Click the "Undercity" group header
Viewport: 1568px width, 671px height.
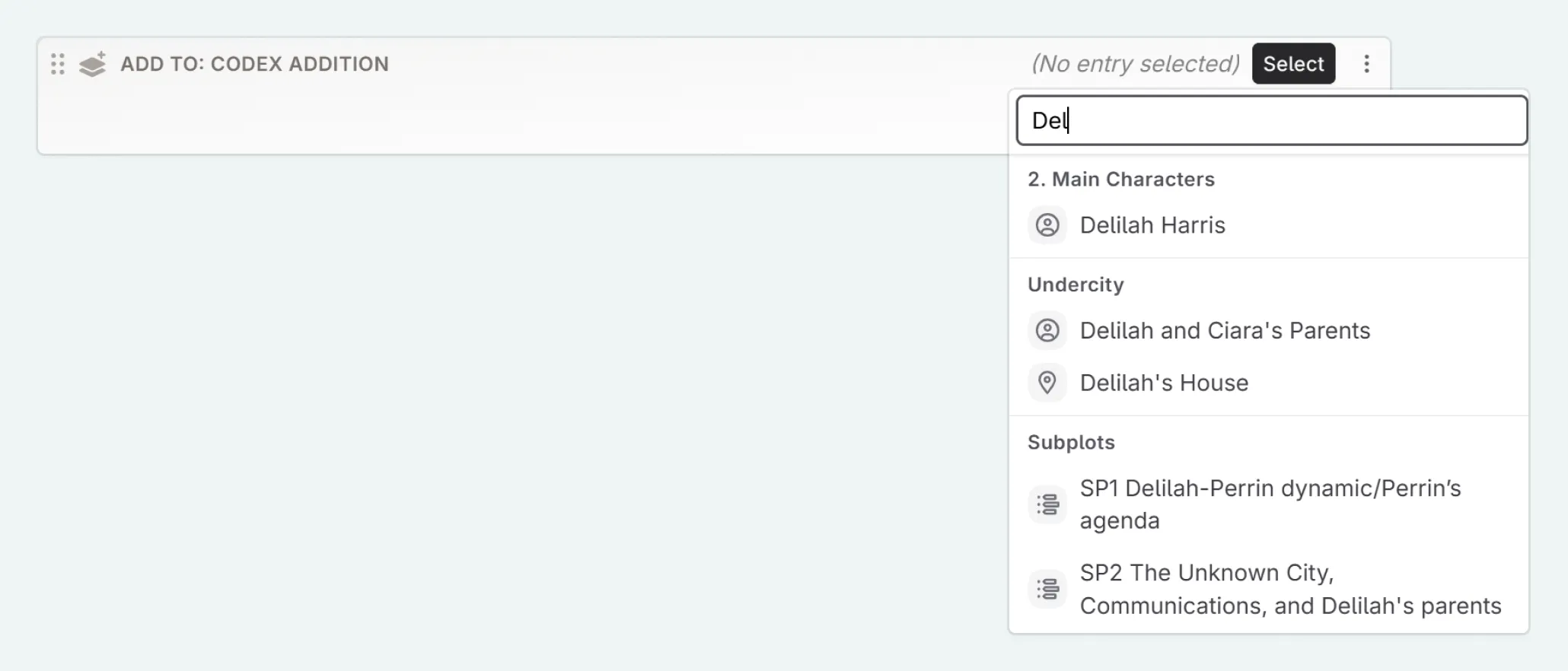click(x=1076, y=285)
